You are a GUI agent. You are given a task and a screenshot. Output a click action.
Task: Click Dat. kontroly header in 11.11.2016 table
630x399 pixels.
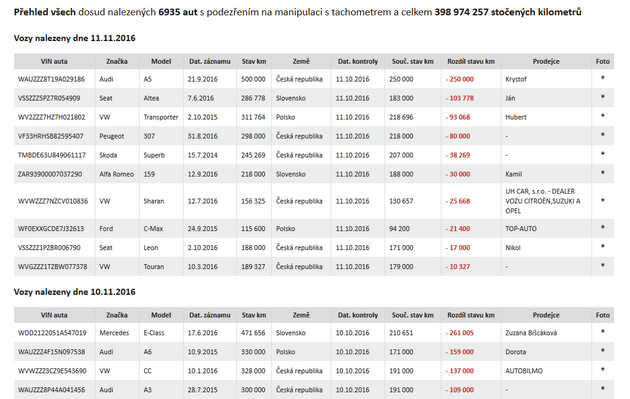358,61
